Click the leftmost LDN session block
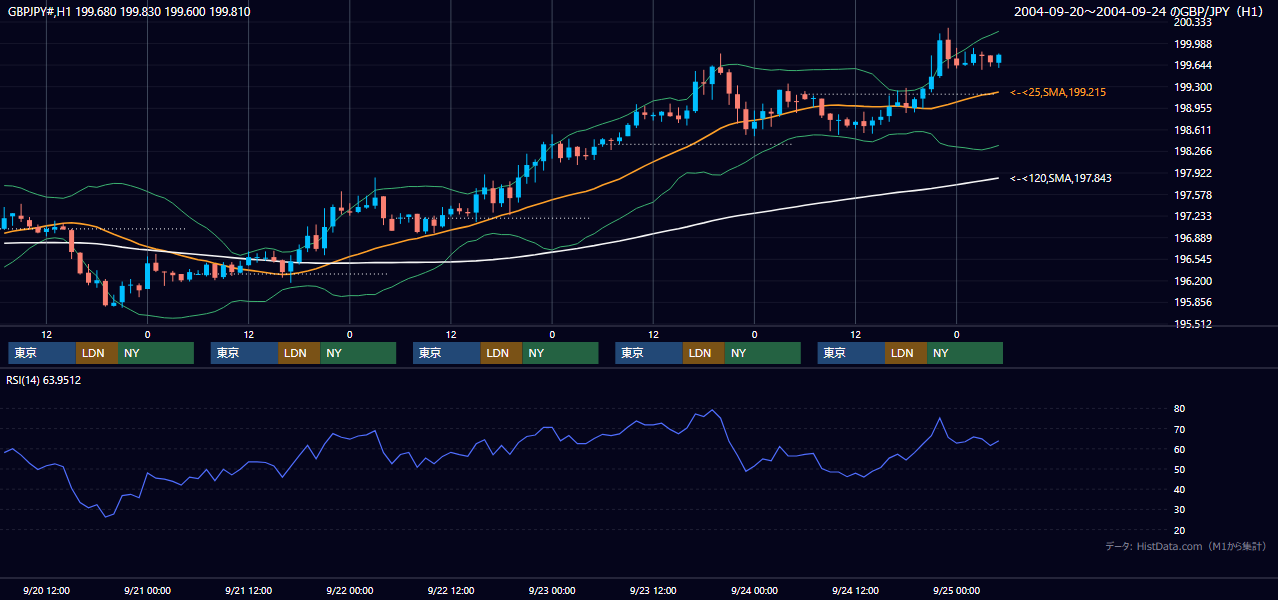The width and height of the screenshot is (1278, 600). pos(96,353)
